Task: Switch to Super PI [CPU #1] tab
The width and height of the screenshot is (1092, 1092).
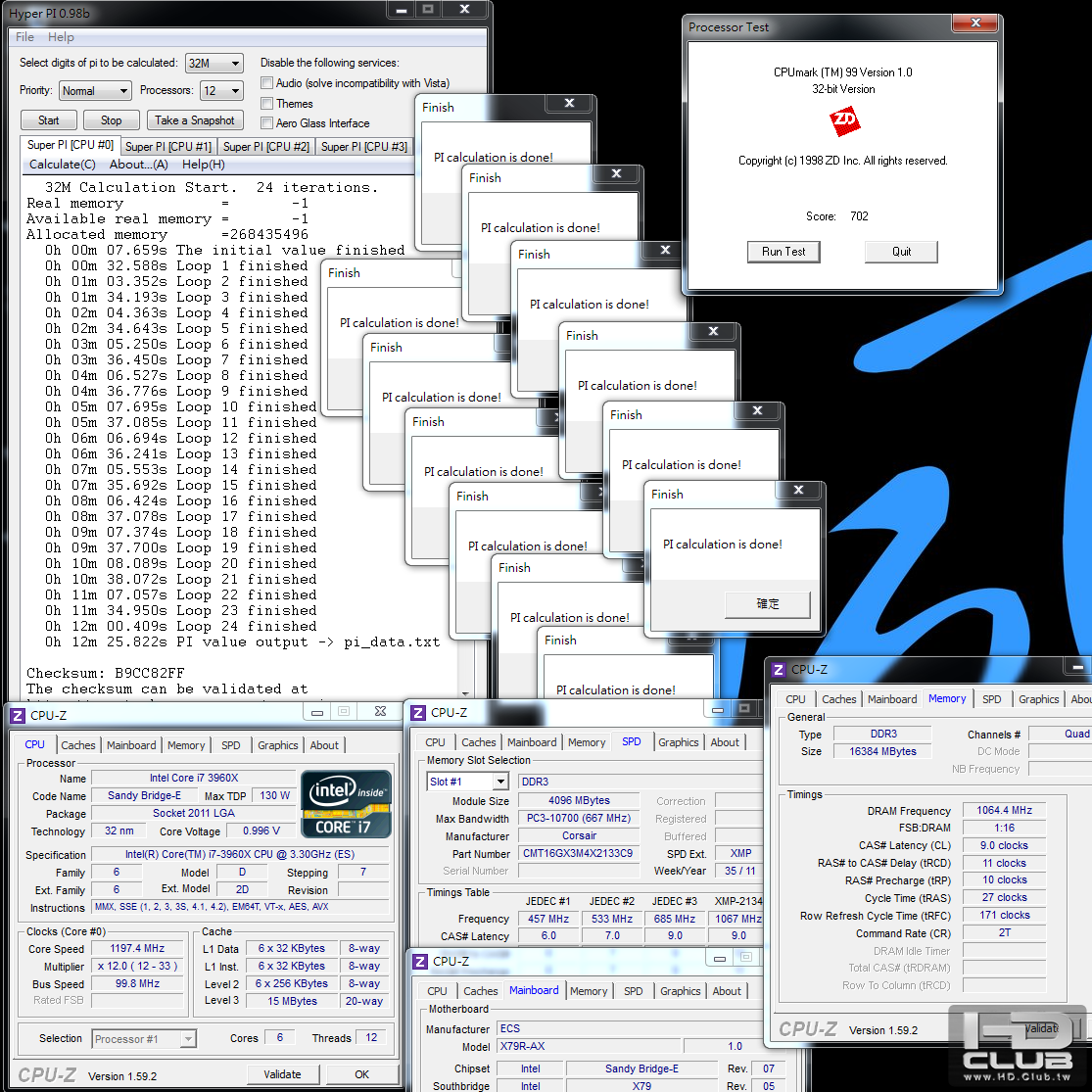Action: [x=167, y=146]
